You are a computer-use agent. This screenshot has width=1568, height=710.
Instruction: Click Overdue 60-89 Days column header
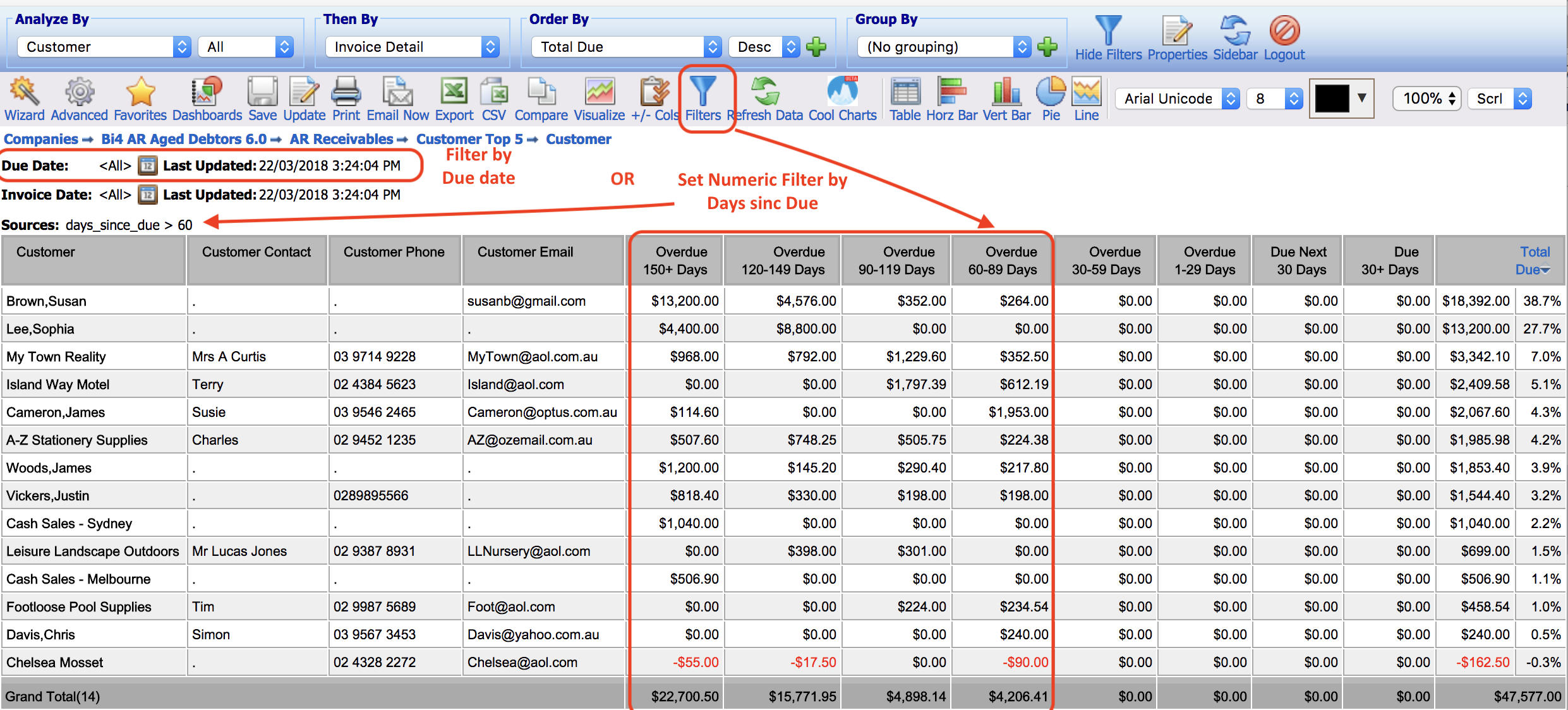pyautogui.click(x=1003, y=260)
